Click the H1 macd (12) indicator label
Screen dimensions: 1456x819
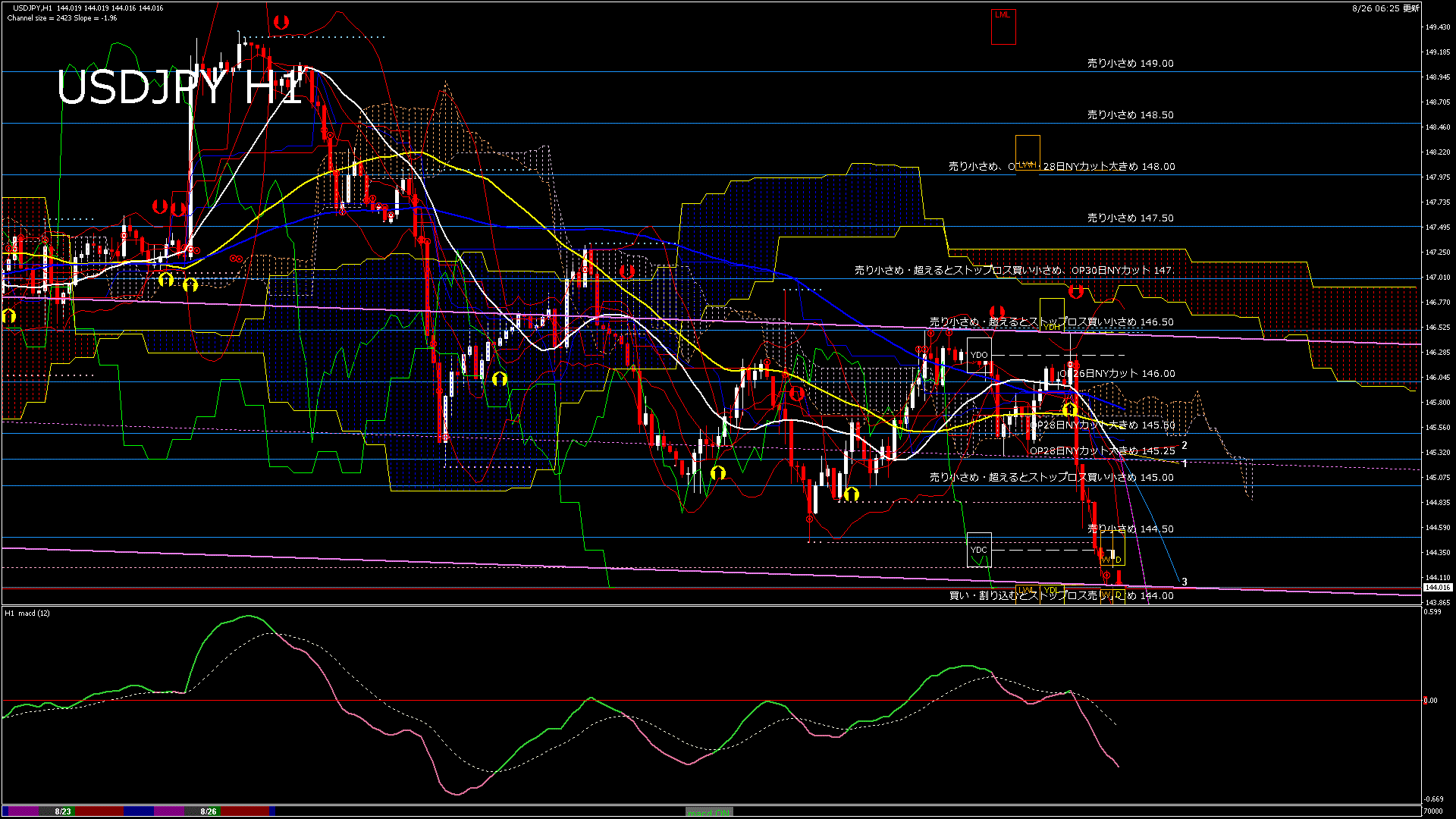(28, 613)
